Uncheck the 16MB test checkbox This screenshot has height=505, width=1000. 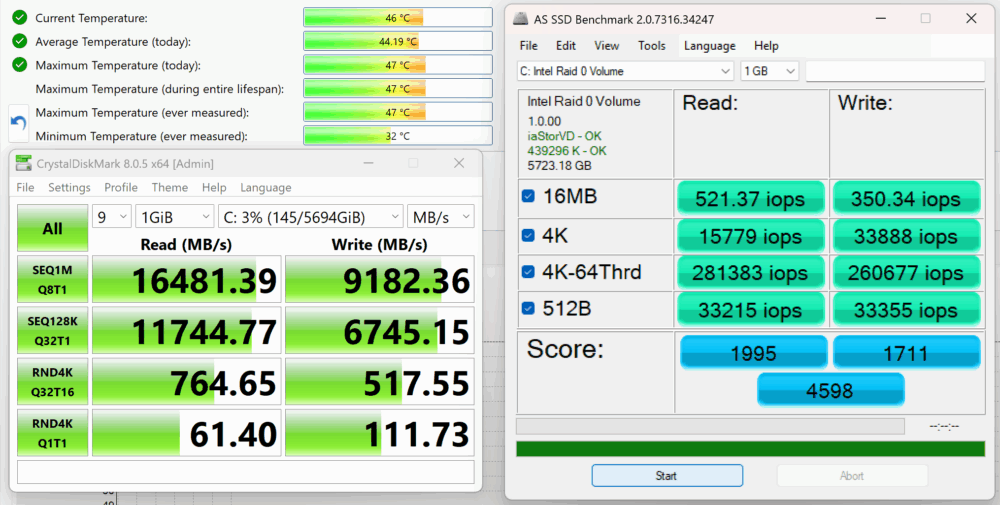pyautogui.click(x=528, y=196)
